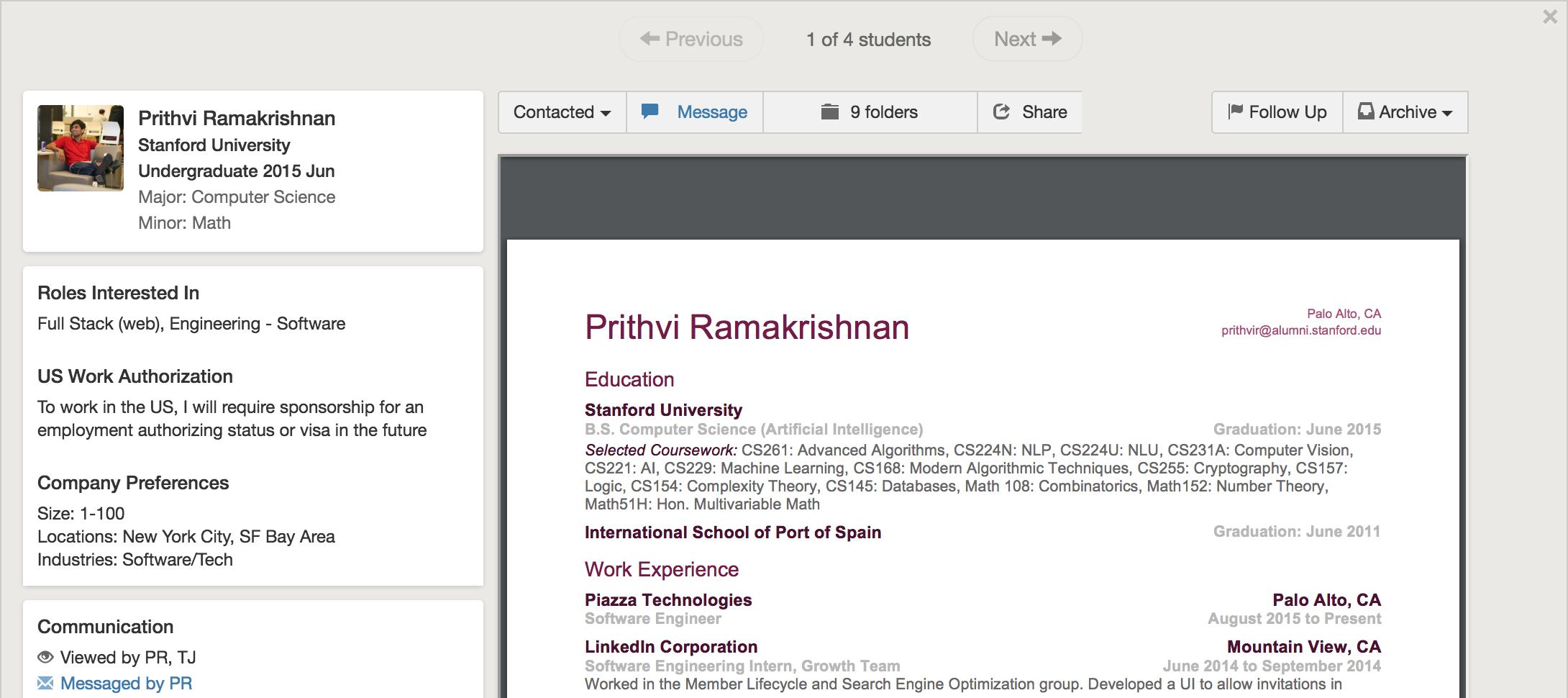Select the name Prithvi Ramakrishnan in sidebar
Viewport: 1568px width, 698px height.
[x=237, y=118]
